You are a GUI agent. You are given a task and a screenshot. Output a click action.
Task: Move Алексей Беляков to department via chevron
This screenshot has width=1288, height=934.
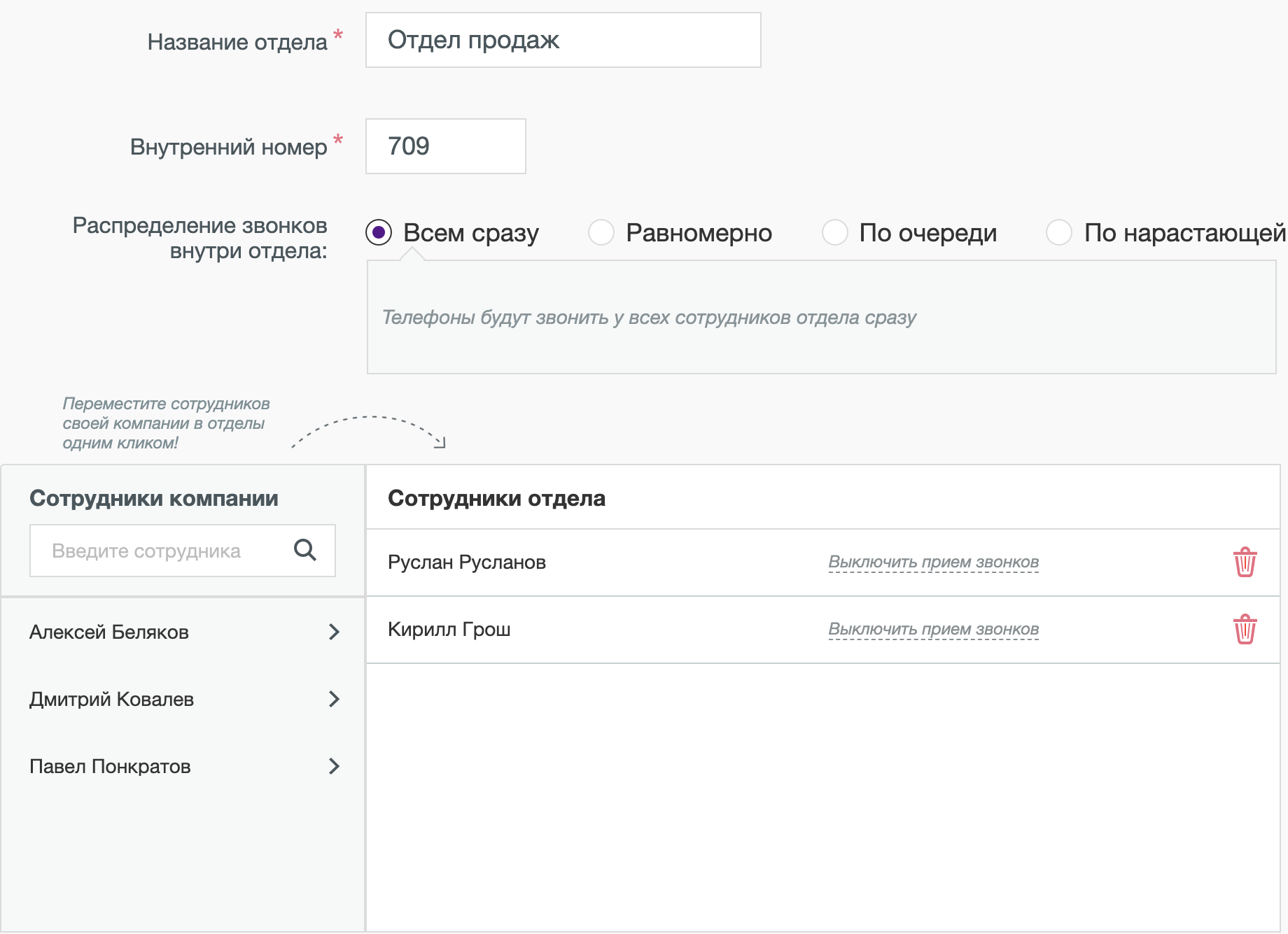(x=335, y=632)
